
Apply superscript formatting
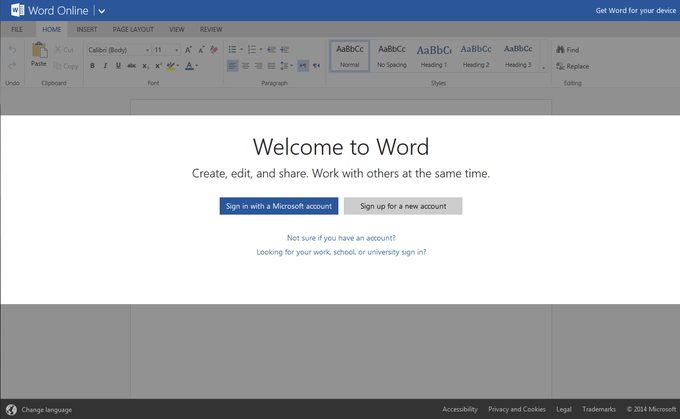[x=158, y=66]
